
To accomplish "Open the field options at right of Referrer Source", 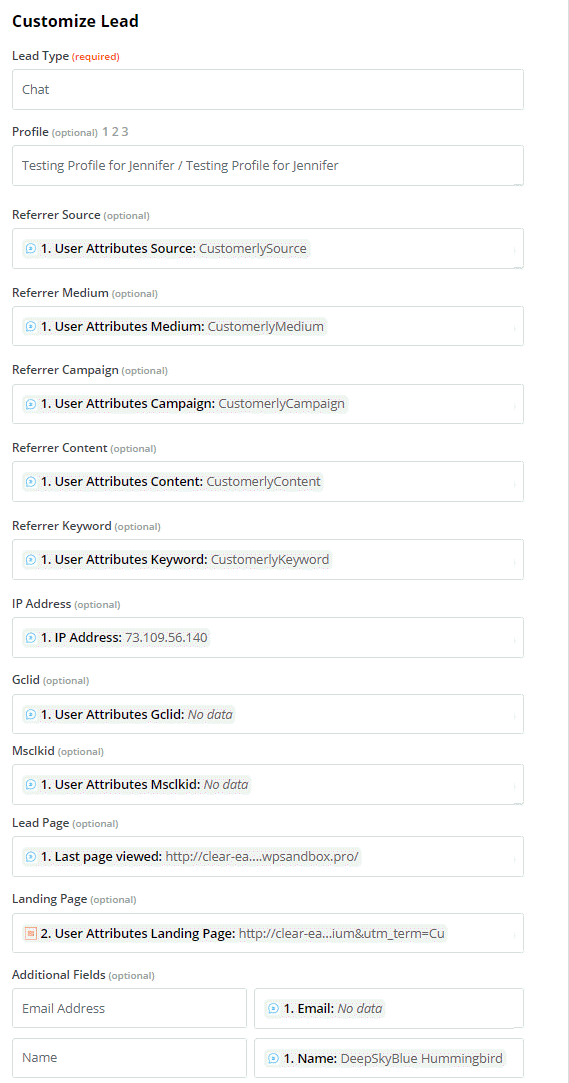I will coord(514,251).
